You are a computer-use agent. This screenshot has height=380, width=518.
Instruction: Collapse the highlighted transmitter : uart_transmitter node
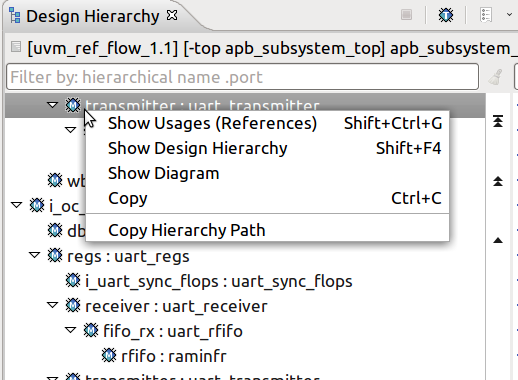tap(52, 105)
